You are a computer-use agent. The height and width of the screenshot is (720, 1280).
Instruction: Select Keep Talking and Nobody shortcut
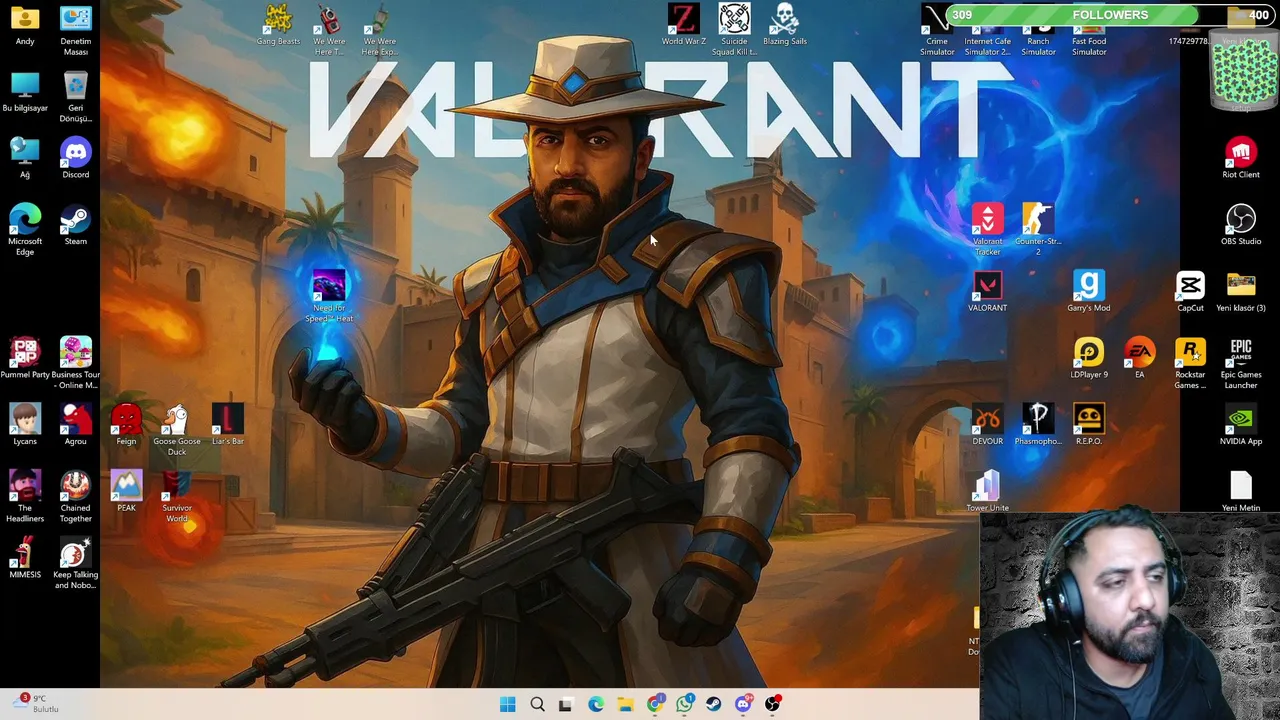75,564
